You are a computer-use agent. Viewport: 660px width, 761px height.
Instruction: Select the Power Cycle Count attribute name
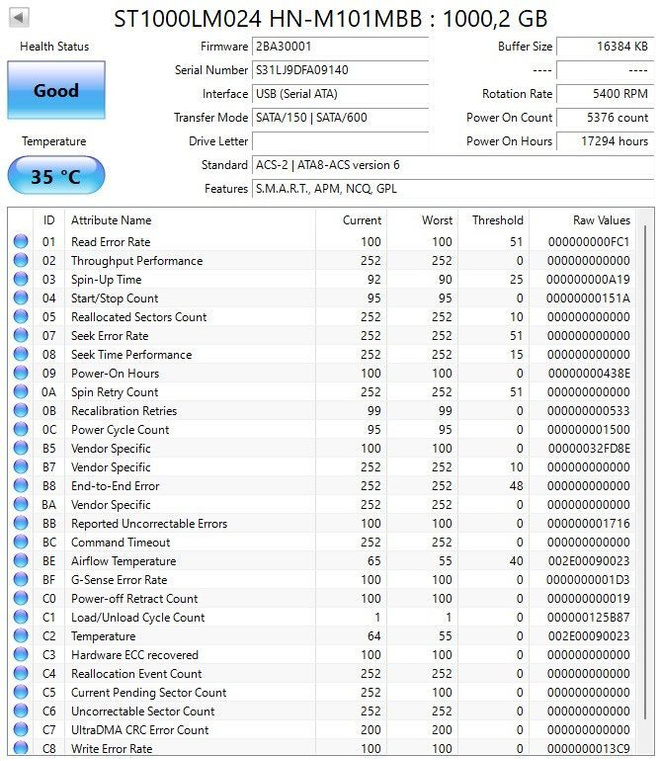pos(120,430)
